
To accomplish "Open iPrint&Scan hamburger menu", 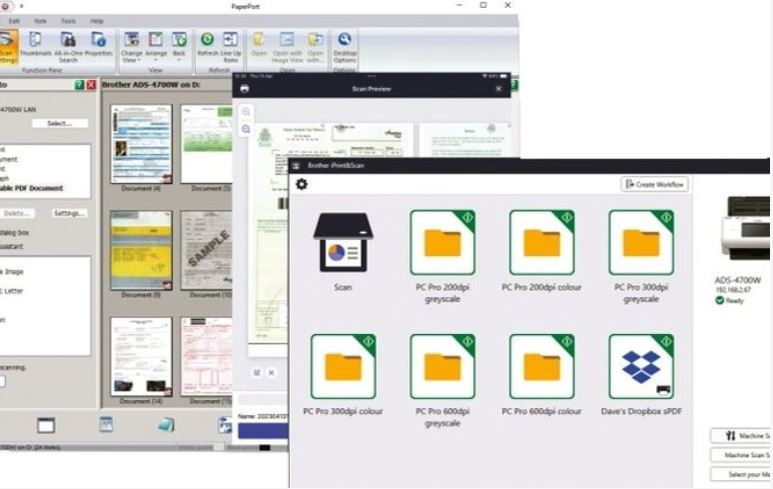I will [x=296, y=166].
